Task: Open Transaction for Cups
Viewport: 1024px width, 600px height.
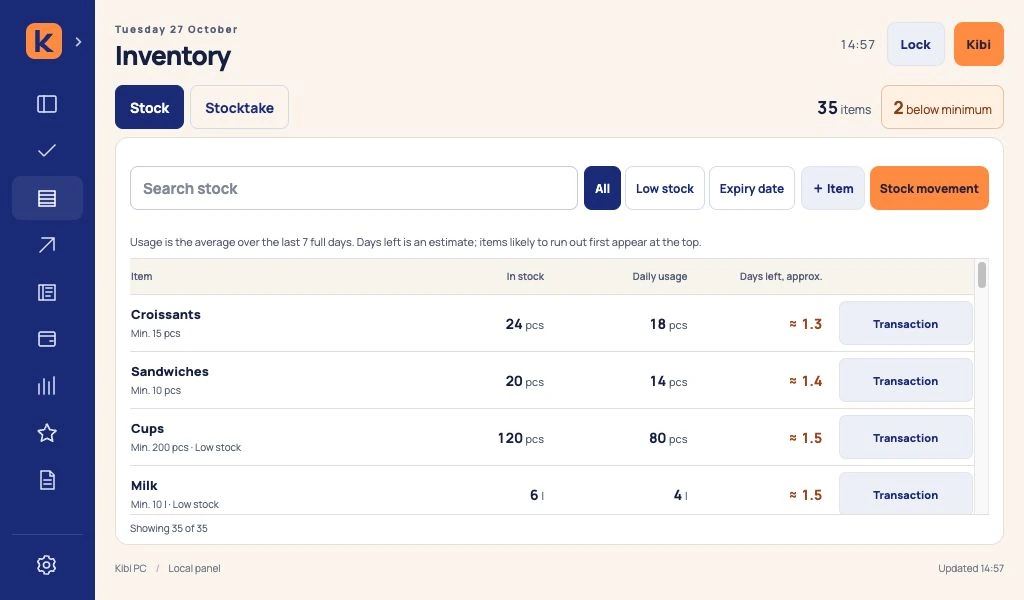Action: 906,437
